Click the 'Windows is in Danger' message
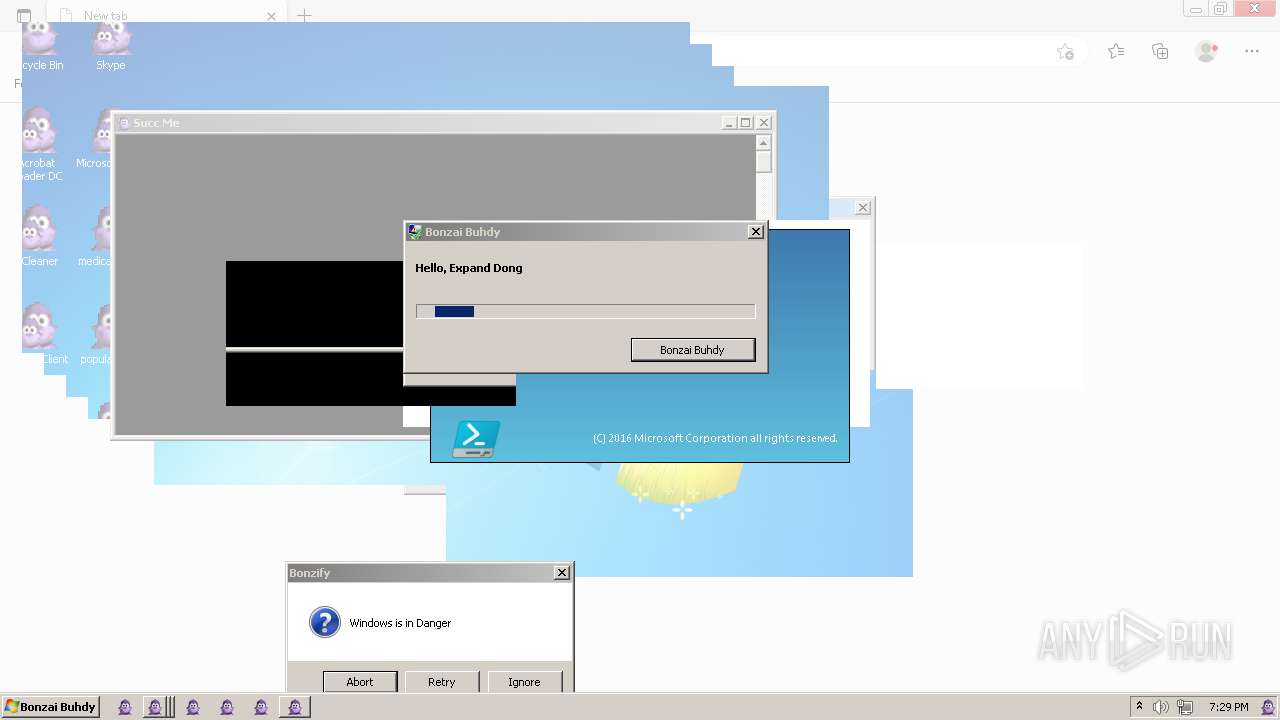Viewport: 1280px width, 720px height. point(400,623)
